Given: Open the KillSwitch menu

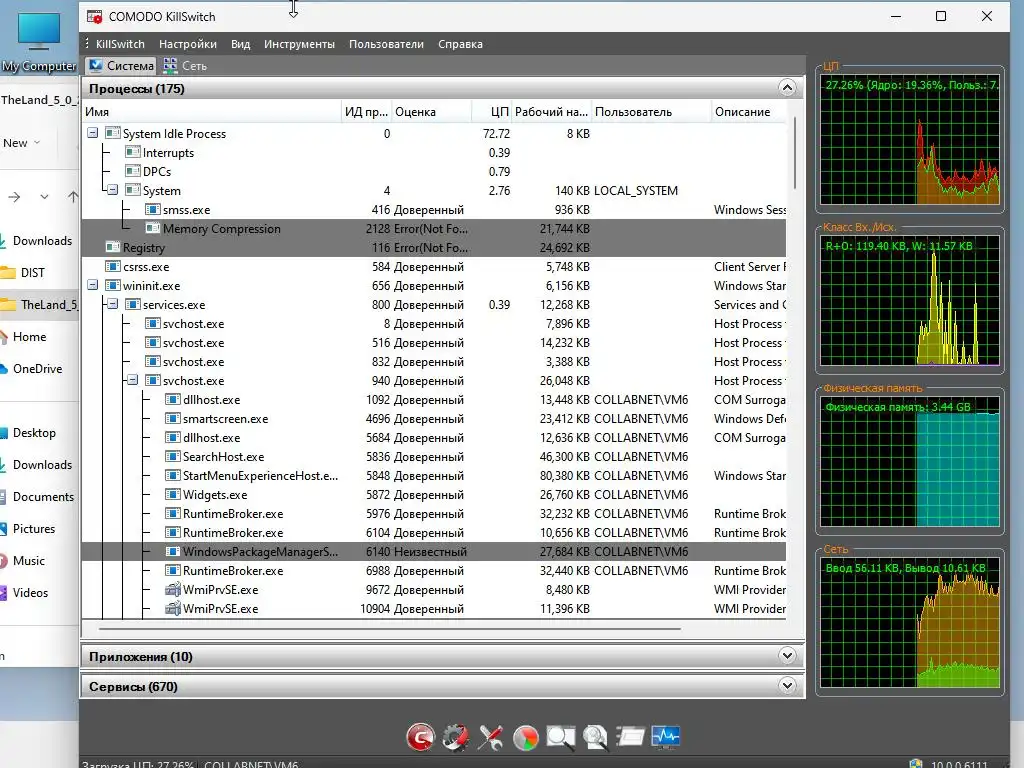Looking at the screenshot, I should tap(120, 44).
